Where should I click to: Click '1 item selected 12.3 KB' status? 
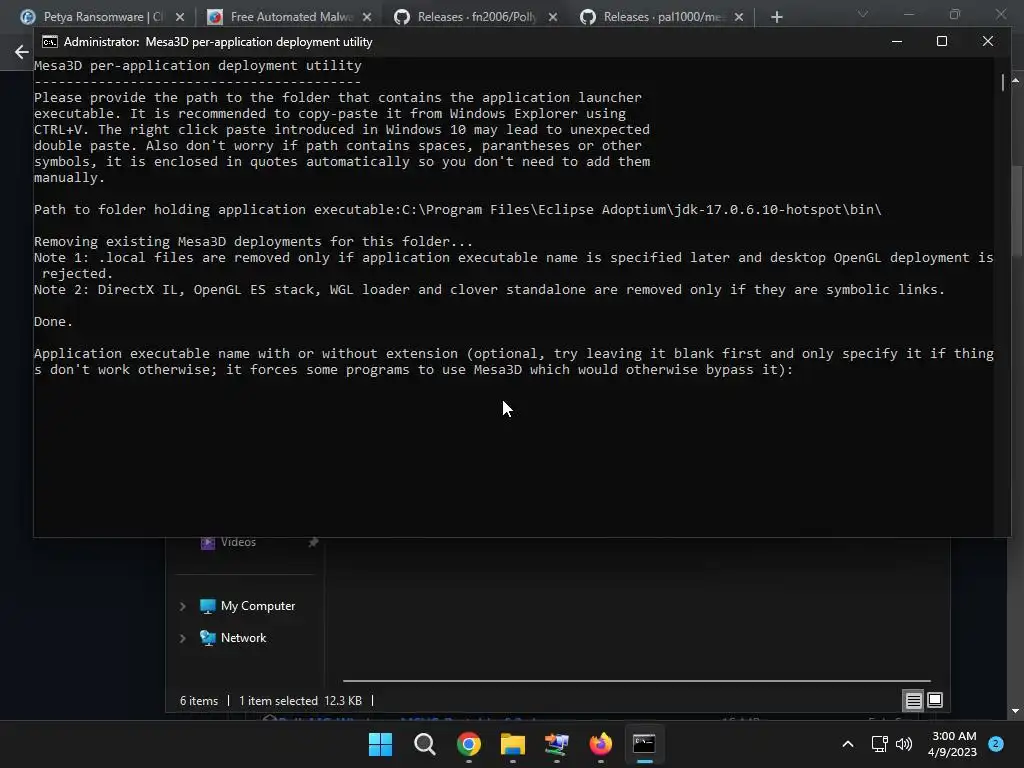[300, 701]
